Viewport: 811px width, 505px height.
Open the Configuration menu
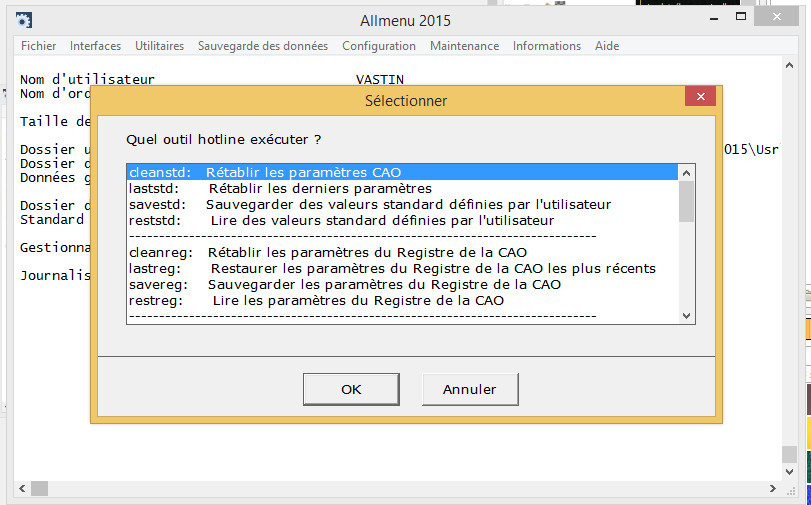379,46
